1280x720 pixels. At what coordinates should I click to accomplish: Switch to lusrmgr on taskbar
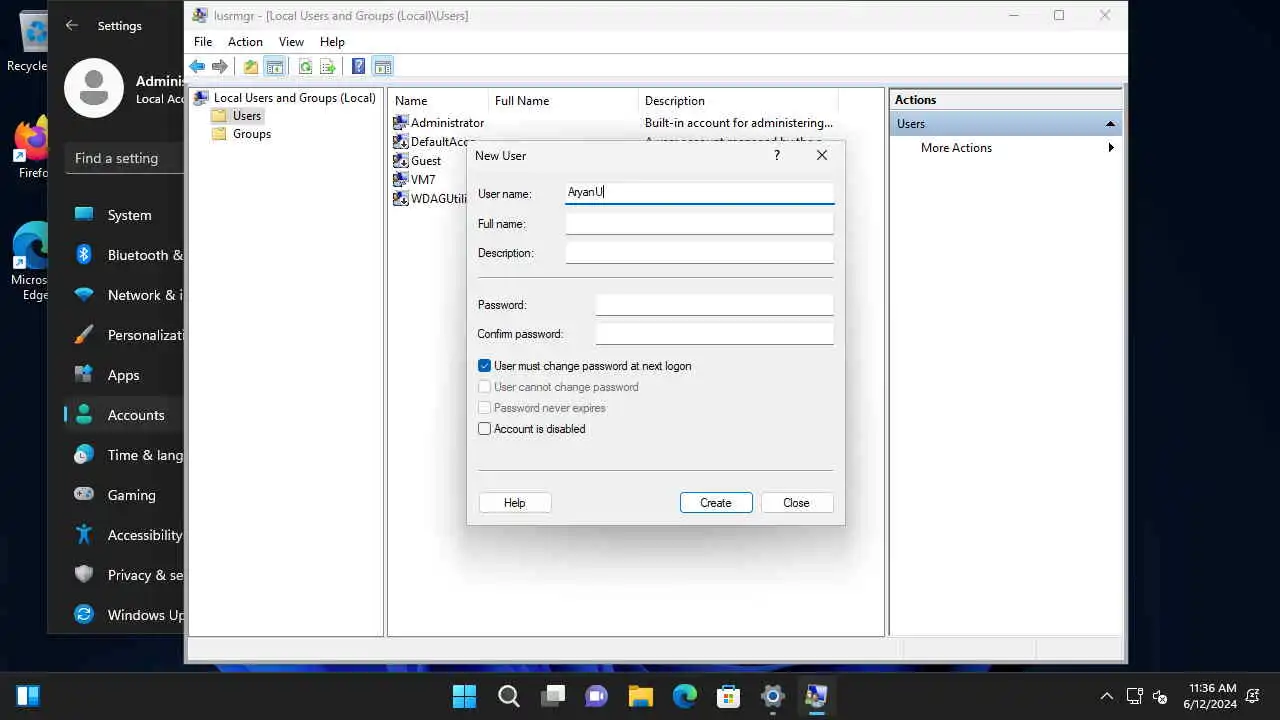[816, 696]
